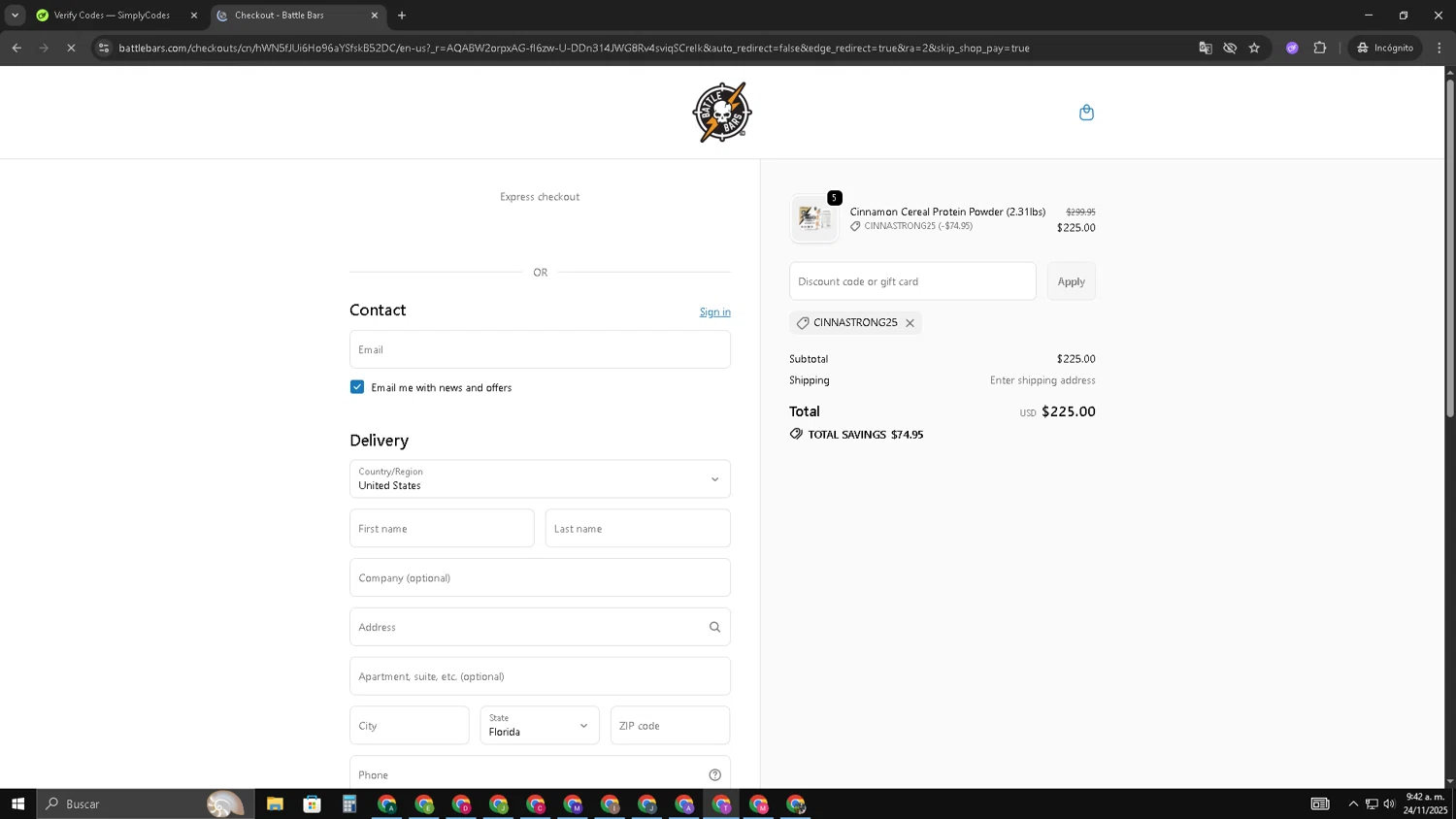Click the search icon in Address field

pyautogui.click(x=714, y=627)
